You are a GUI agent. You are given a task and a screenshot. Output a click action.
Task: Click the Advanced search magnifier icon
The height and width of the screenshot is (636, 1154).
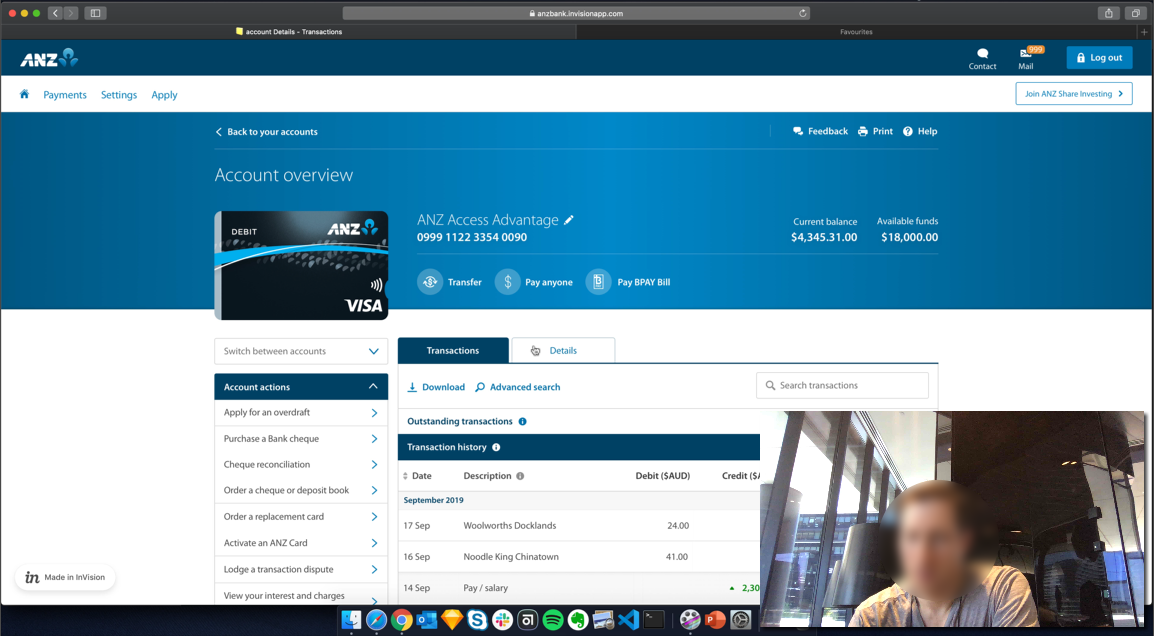click(480, 386)
